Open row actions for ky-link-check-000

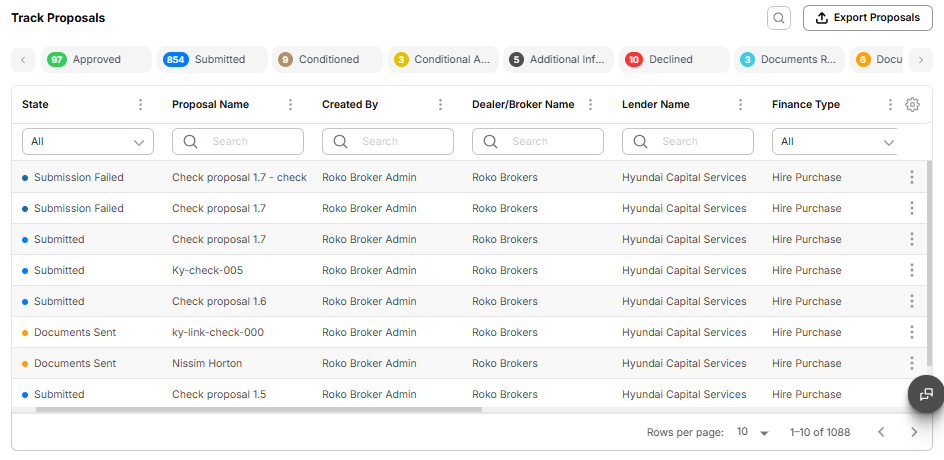pyautogui.click(x=912, y=332)
